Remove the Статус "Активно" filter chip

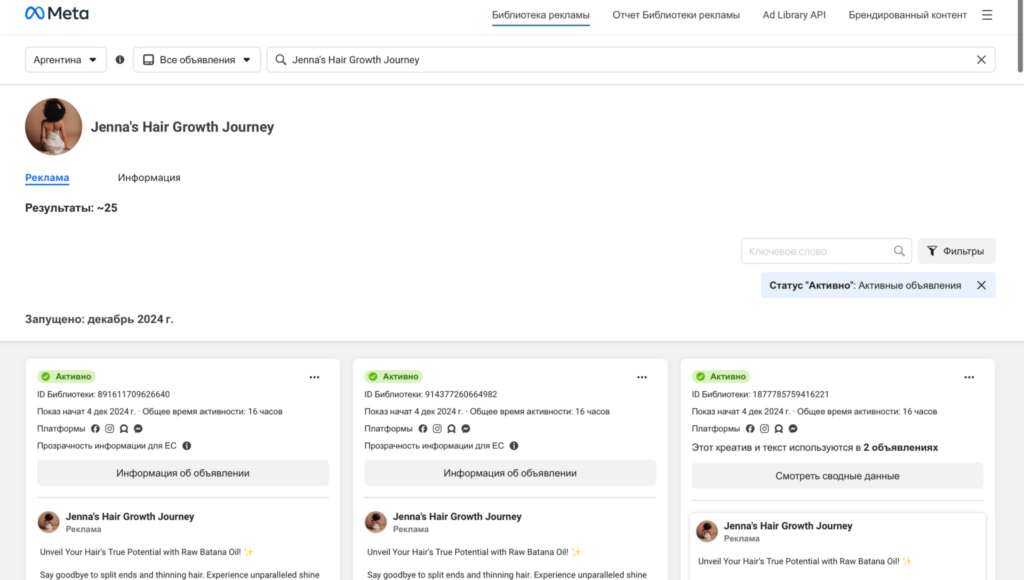(x=981, y=285)
